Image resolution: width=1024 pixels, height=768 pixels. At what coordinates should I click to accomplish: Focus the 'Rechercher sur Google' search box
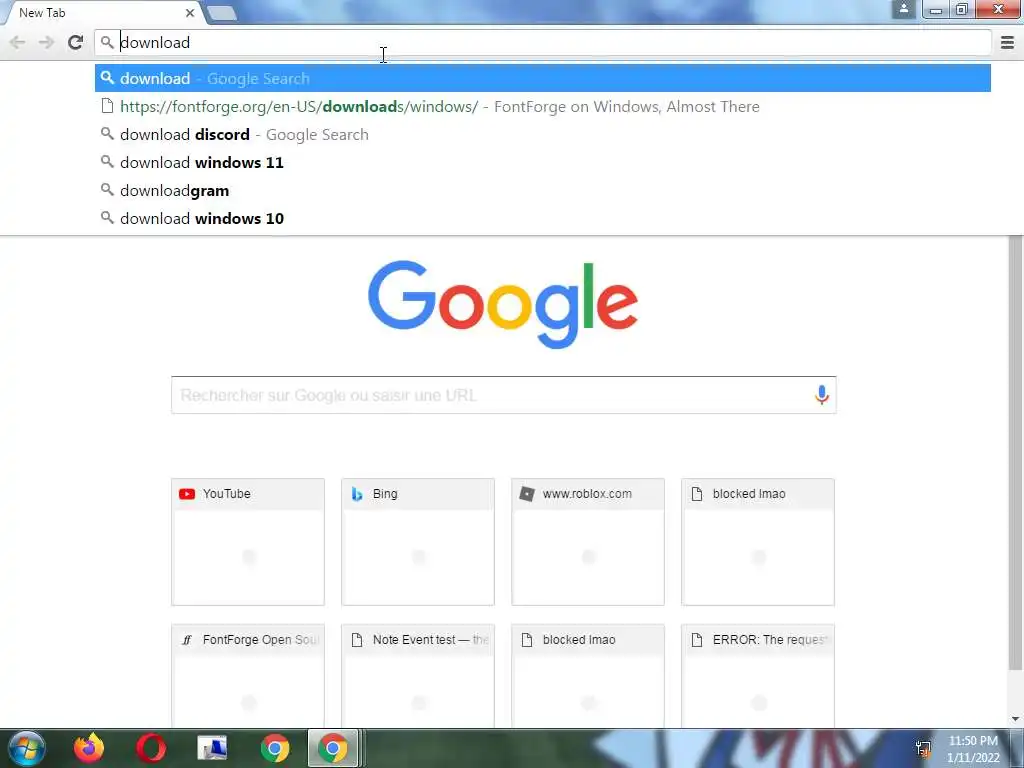pyautogui.click(x=504, y=395)
